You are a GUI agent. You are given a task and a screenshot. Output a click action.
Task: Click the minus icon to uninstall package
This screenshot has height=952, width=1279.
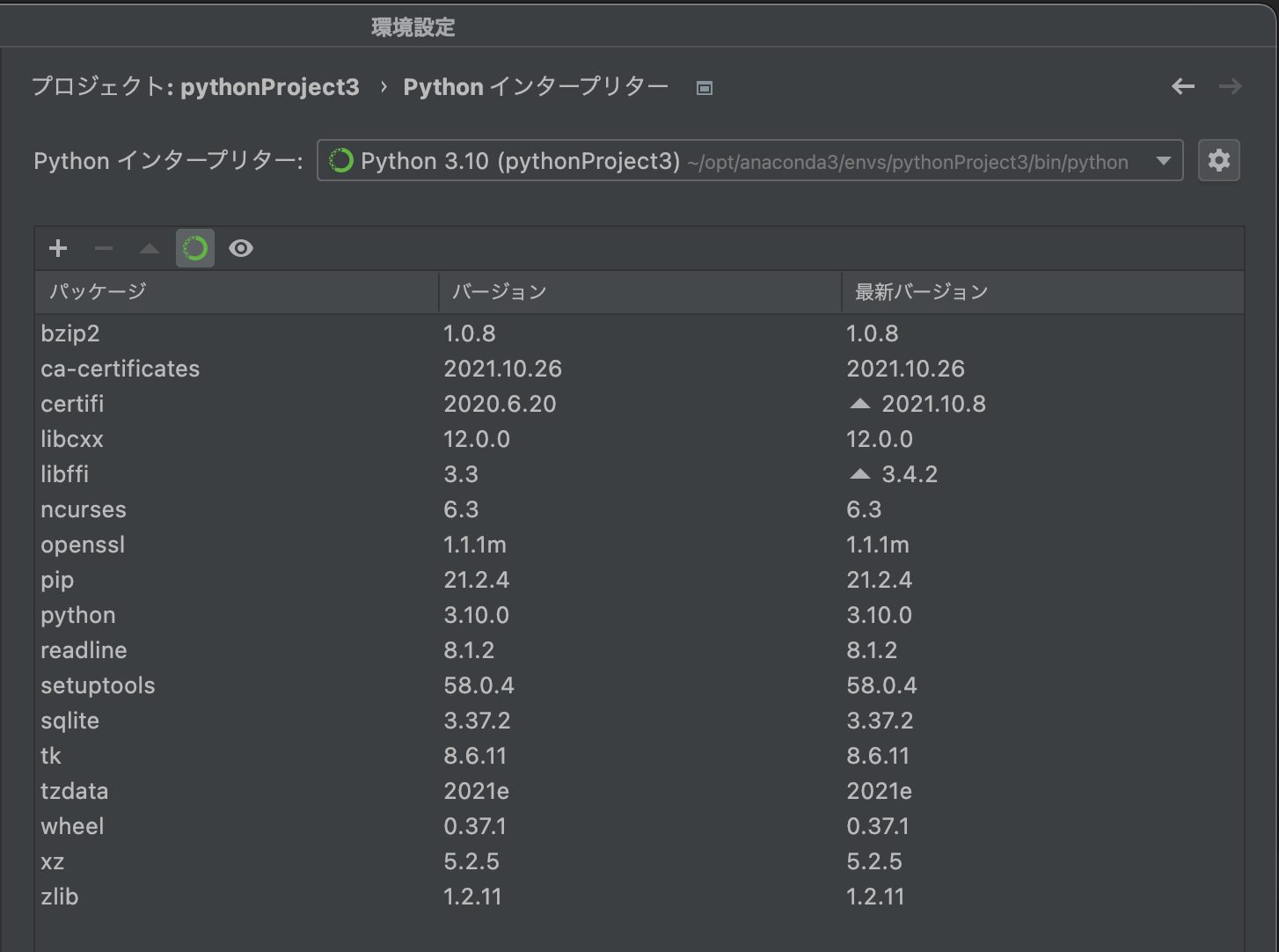104,249
